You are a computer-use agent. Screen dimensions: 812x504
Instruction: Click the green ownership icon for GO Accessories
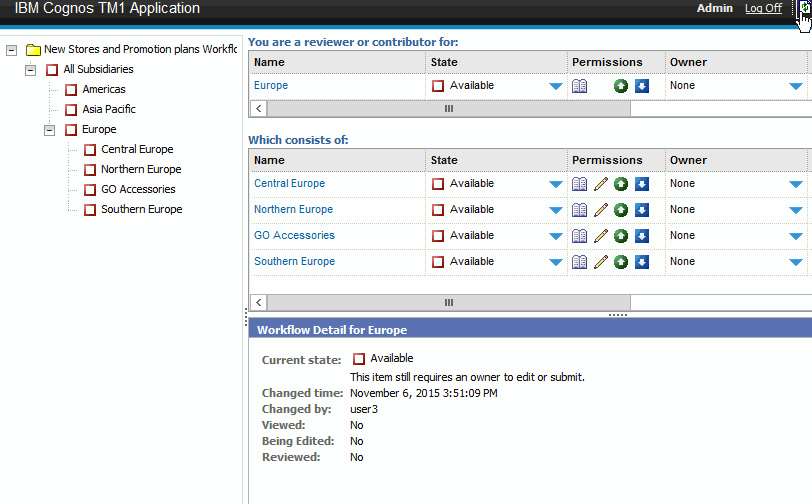[x=621, y=236]
